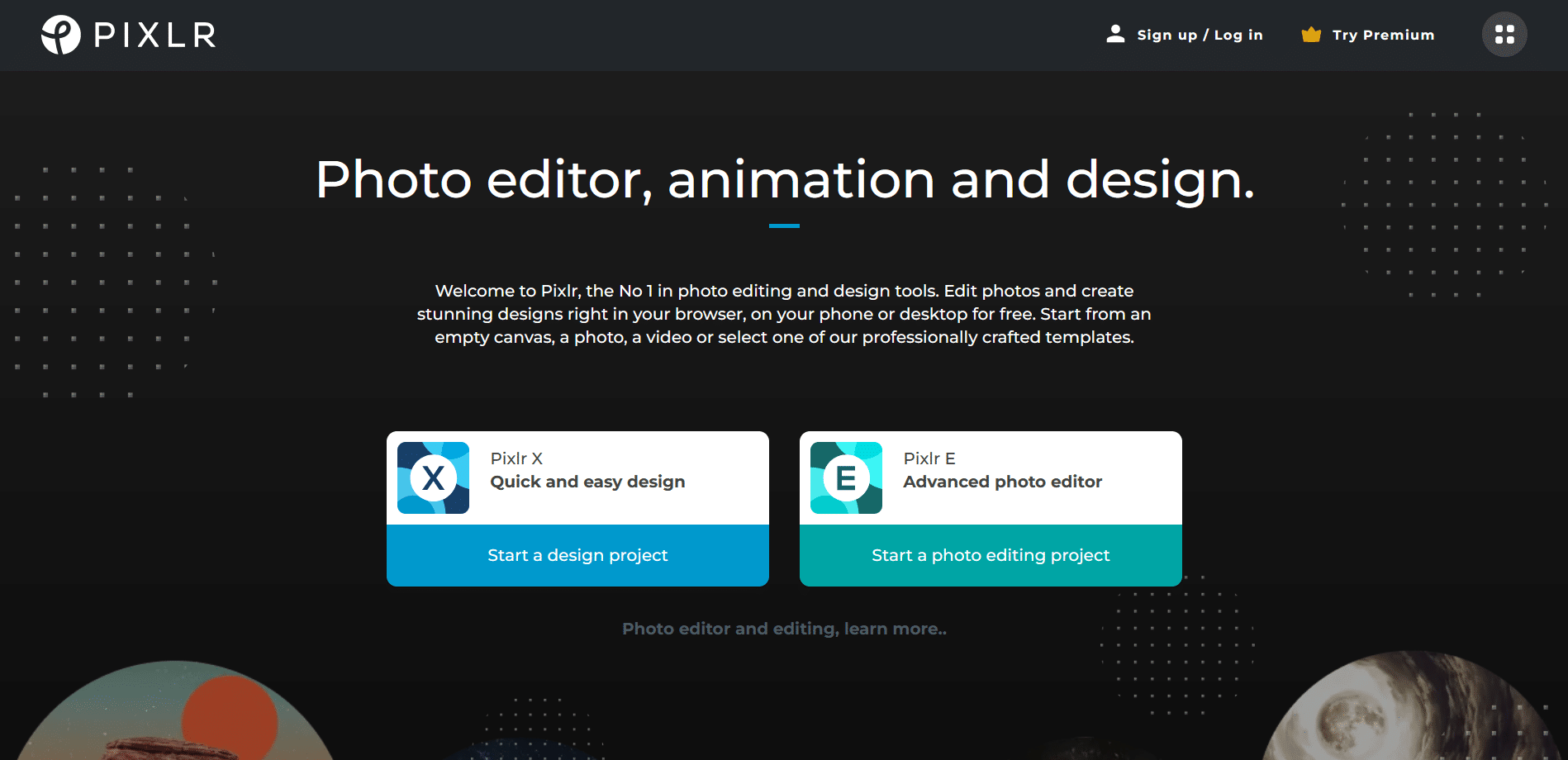Open Sign up / Log in

(1200, 35)
